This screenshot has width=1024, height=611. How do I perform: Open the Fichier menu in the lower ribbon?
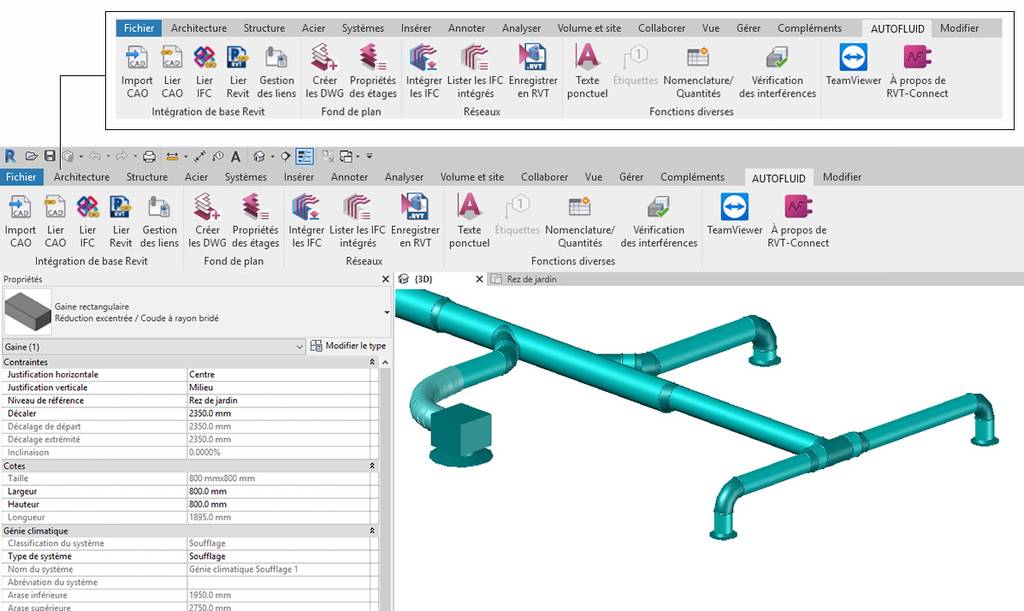[x=21, y=177]
